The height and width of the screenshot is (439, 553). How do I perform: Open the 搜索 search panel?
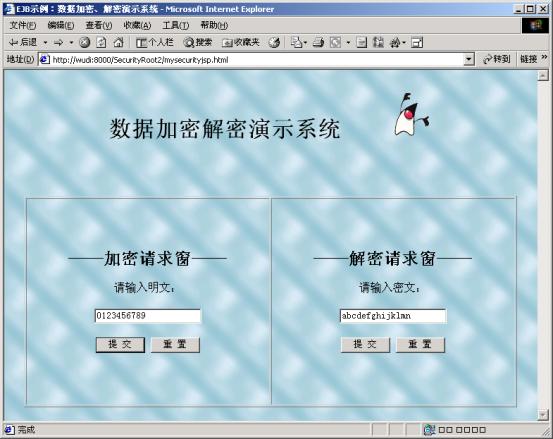pyautogui.click(x=198, y=43)
